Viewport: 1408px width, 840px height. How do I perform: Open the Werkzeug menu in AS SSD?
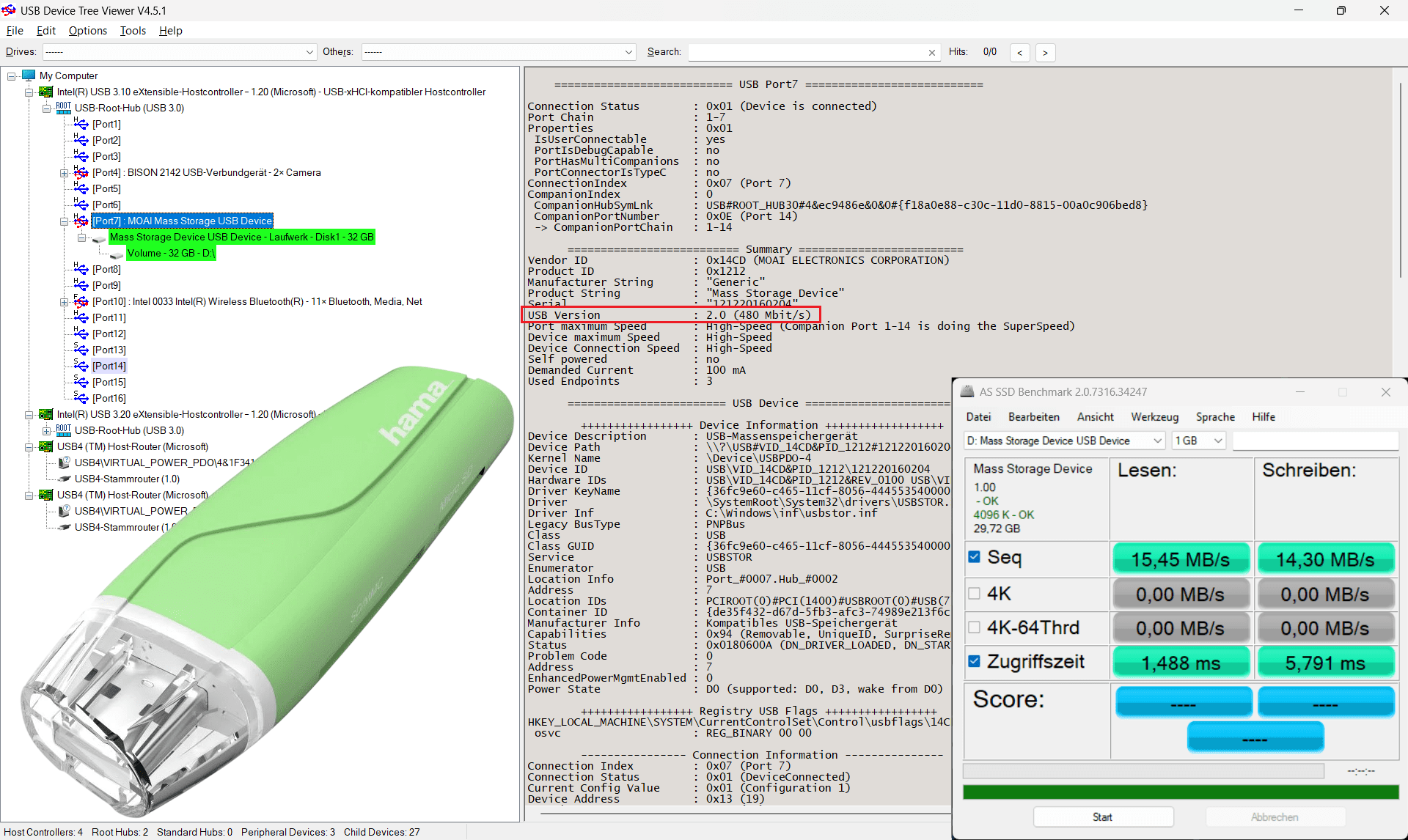(1154, 417)
